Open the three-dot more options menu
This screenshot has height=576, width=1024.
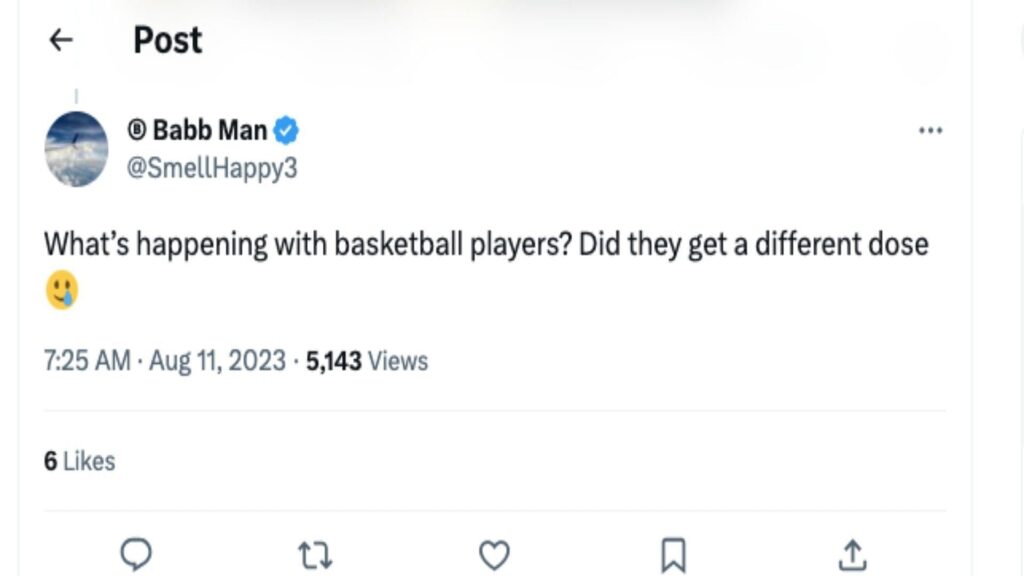tap(931, 129)
